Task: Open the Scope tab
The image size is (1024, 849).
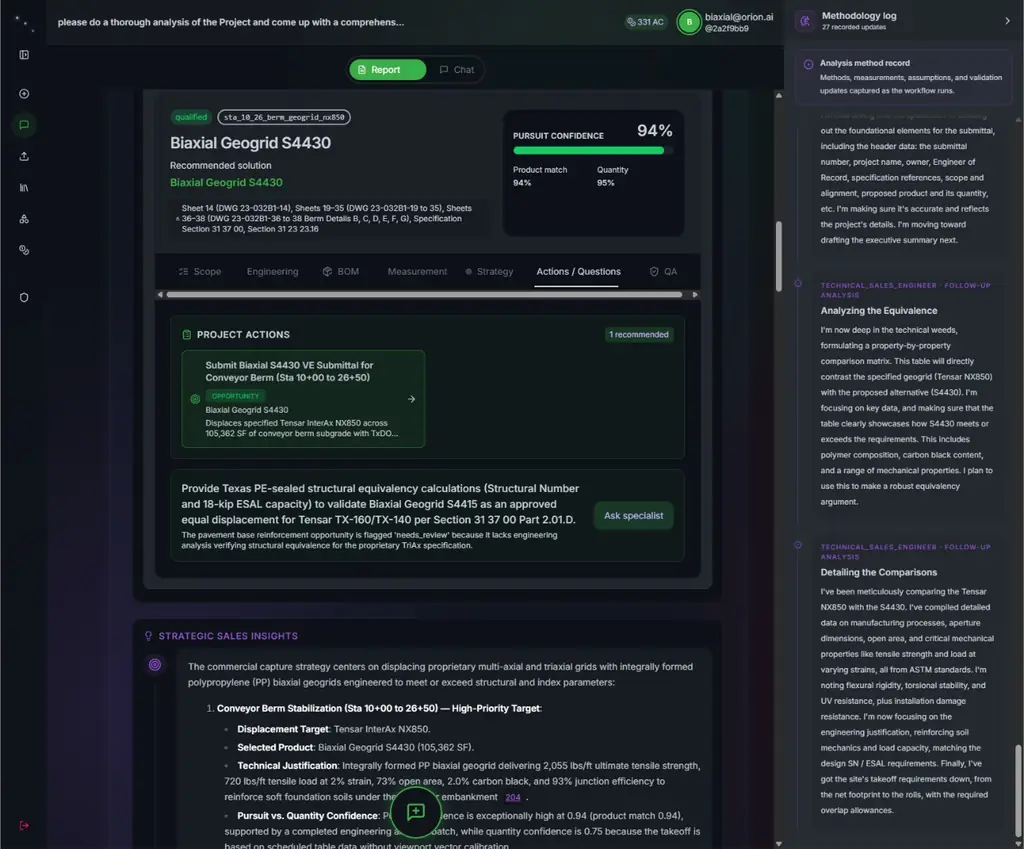Action: 200,272
